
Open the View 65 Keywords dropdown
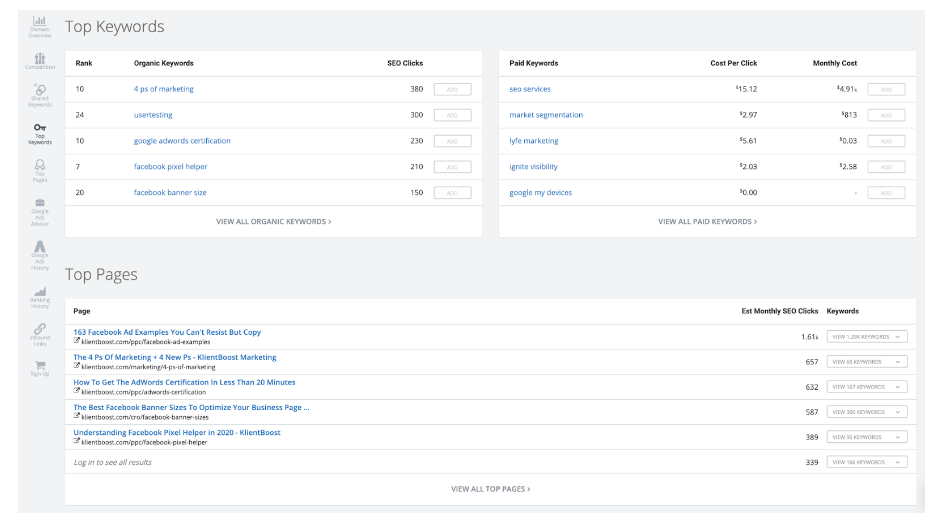pyautogui.click(x=867, y=362)
